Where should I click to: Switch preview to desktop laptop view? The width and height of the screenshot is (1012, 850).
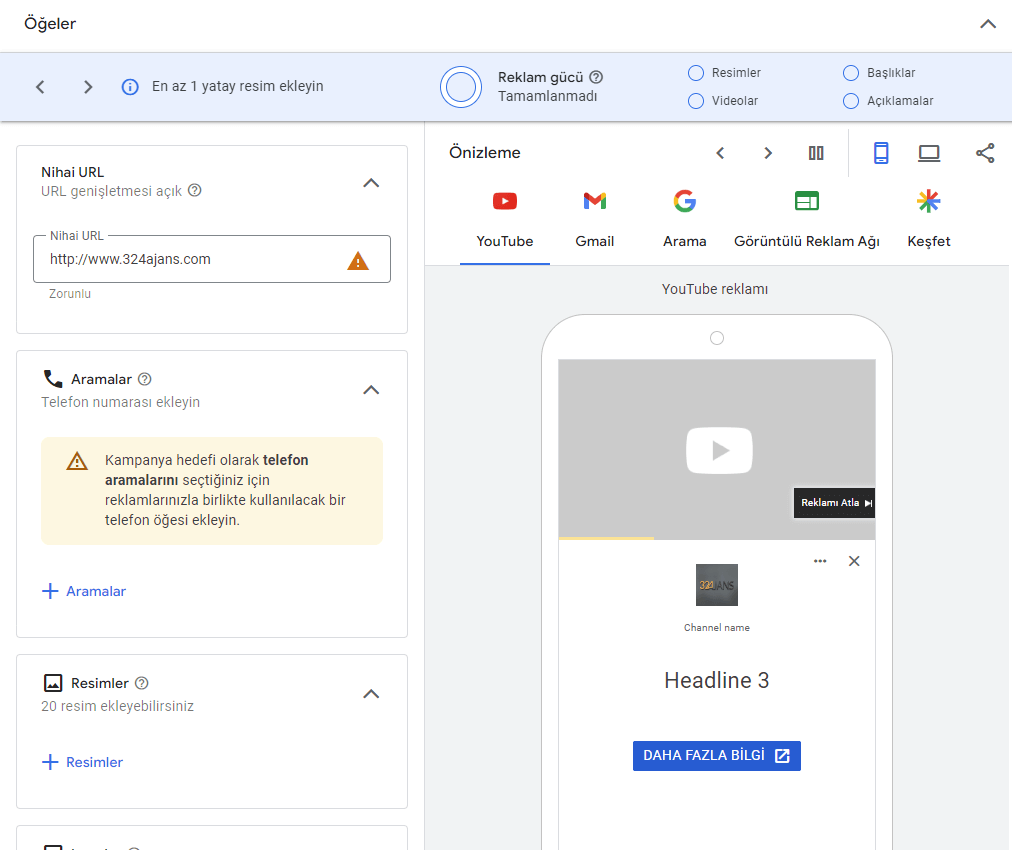[x=929, y=153]
